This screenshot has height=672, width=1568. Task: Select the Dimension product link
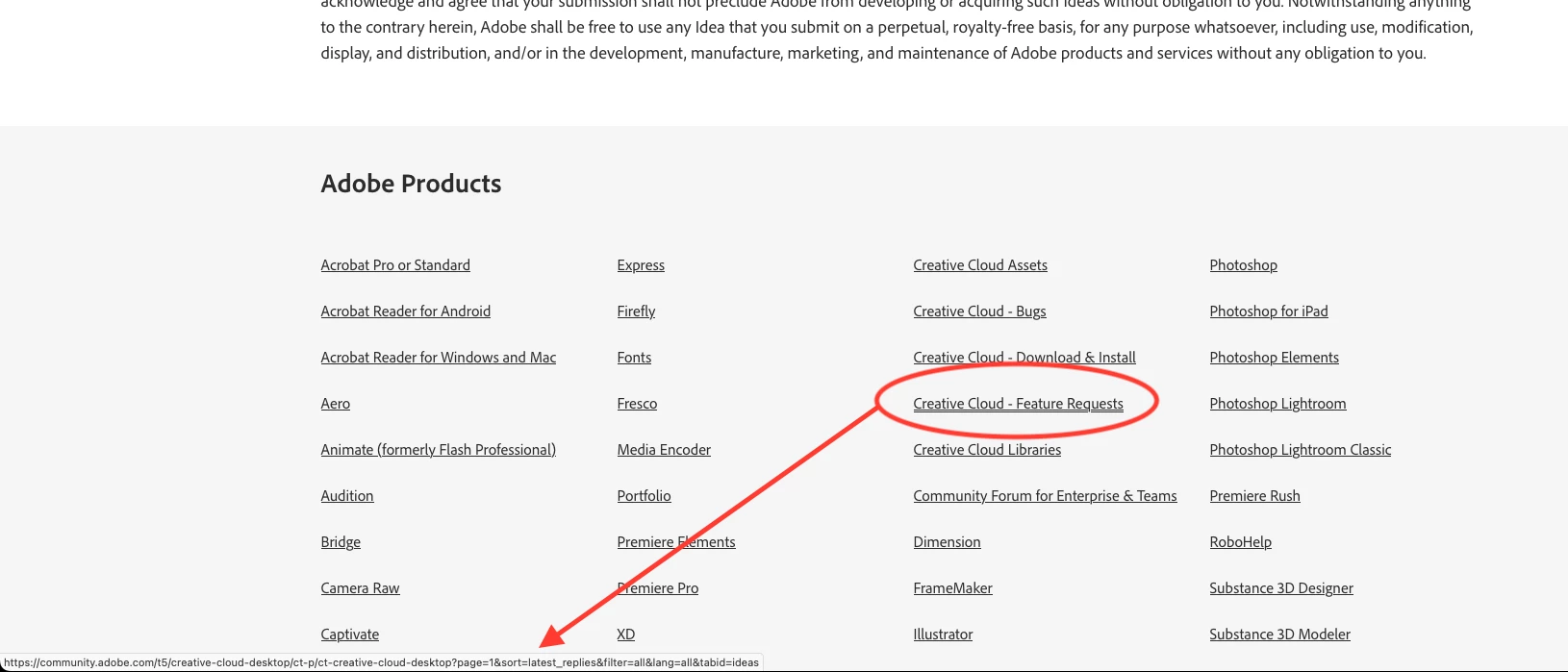pyautogui.click(x=947, y=542)
